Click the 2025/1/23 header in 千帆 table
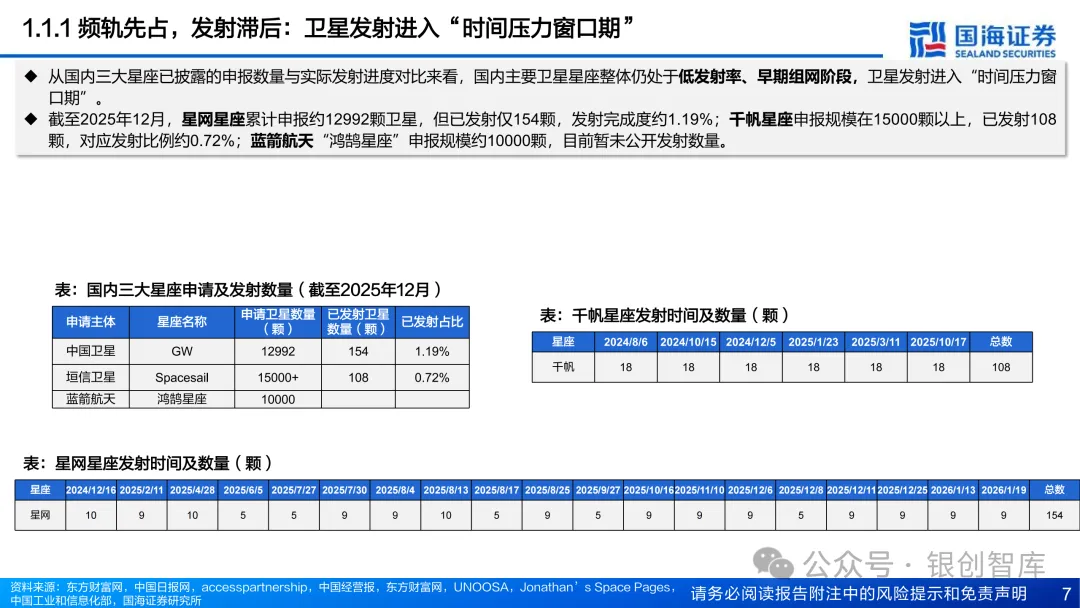 tap(813, 342)
